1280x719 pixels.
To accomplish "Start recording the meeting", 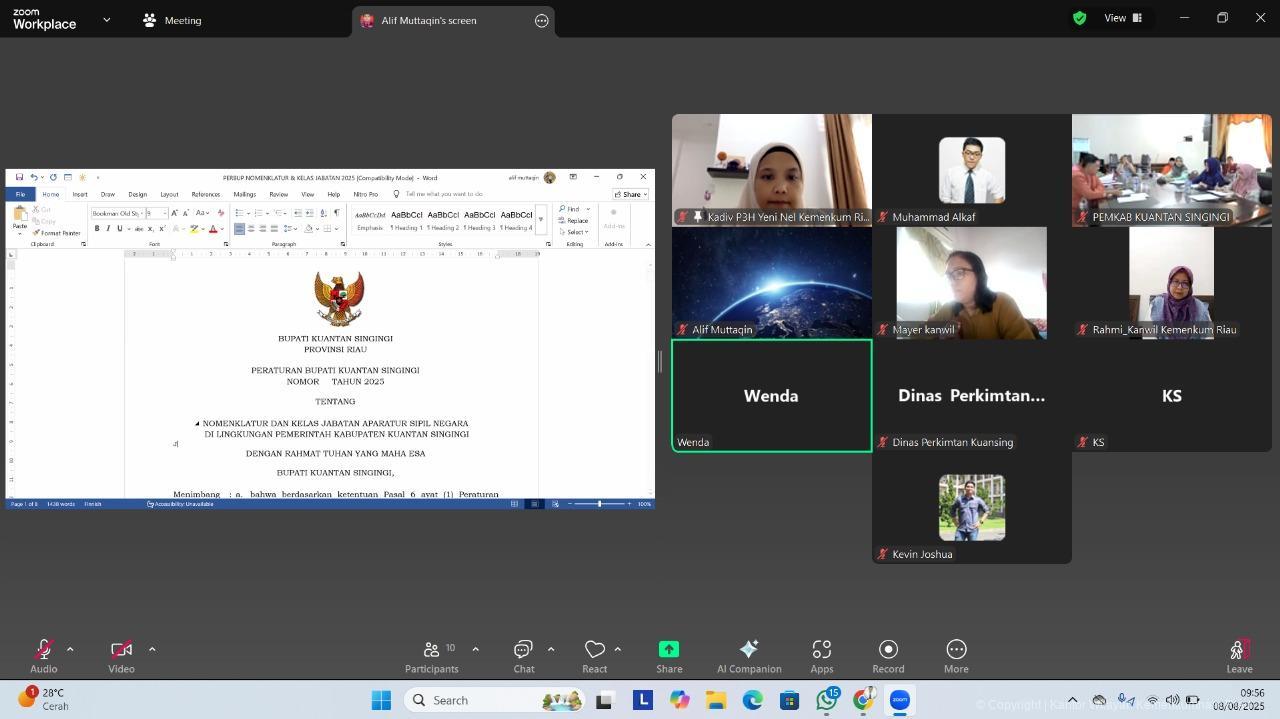I will (888, 656).
